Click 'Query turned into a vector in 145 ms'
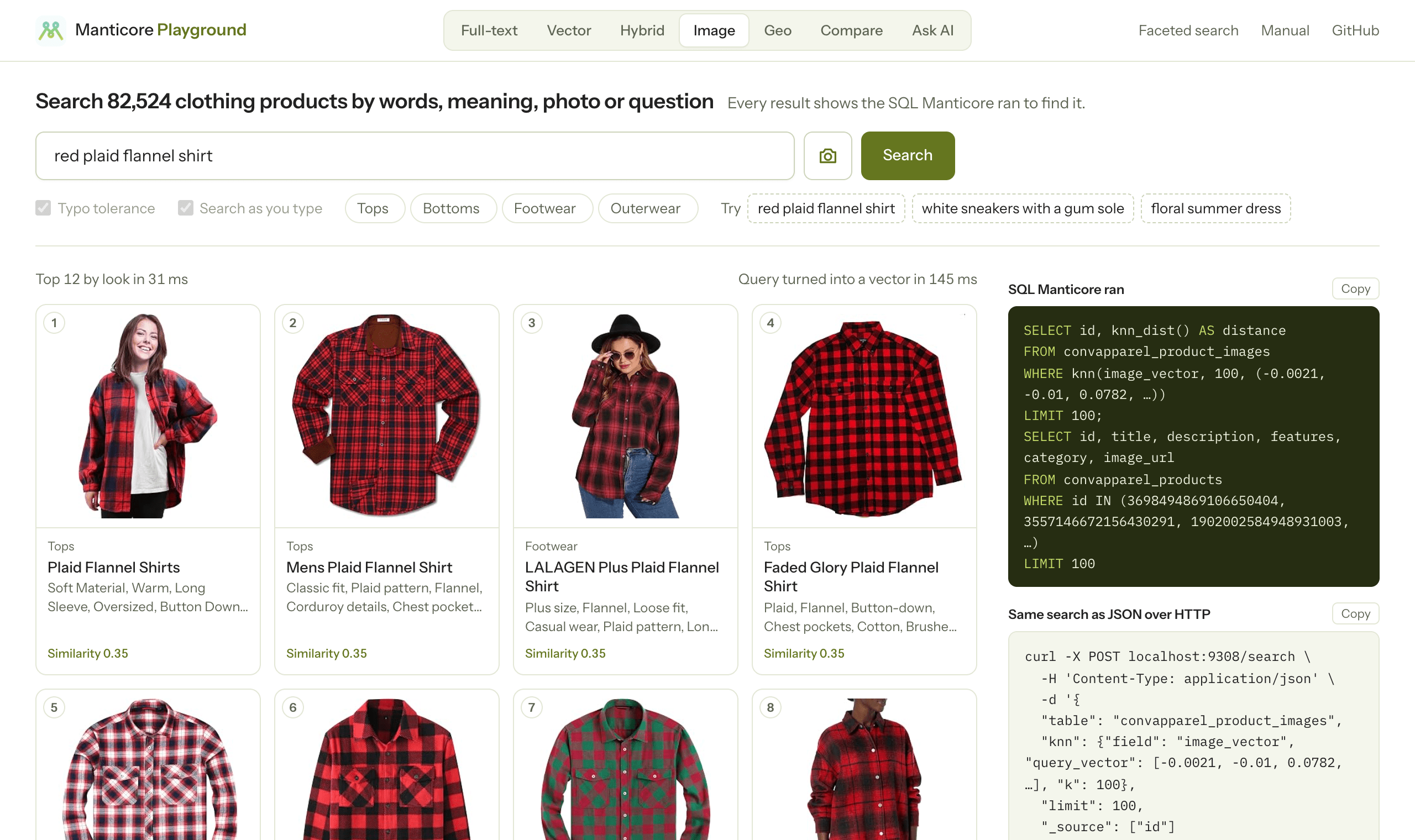This screenshot has height=840, width=1415. (857, 279)
